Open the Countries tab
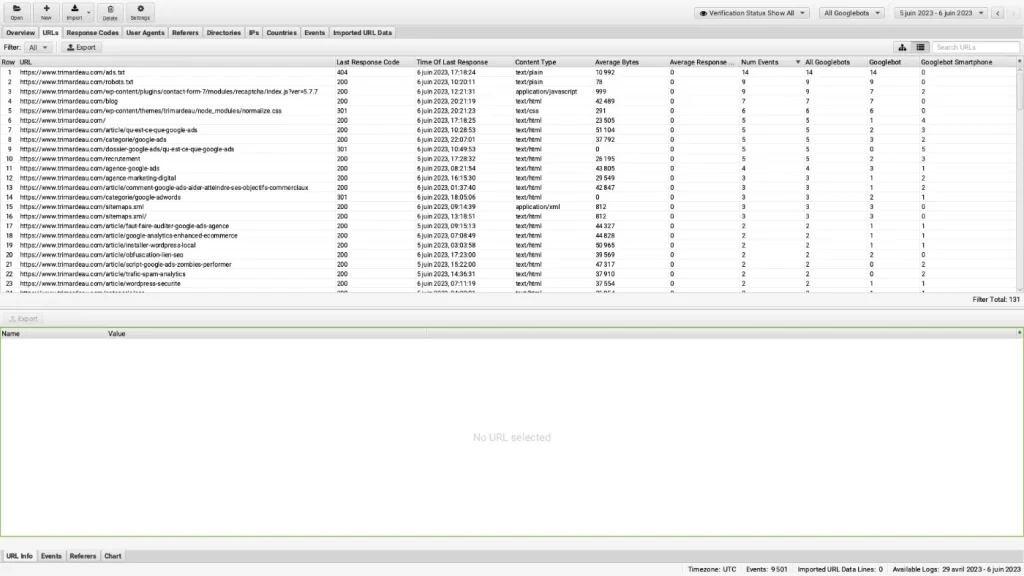 [x=281, y=33]
